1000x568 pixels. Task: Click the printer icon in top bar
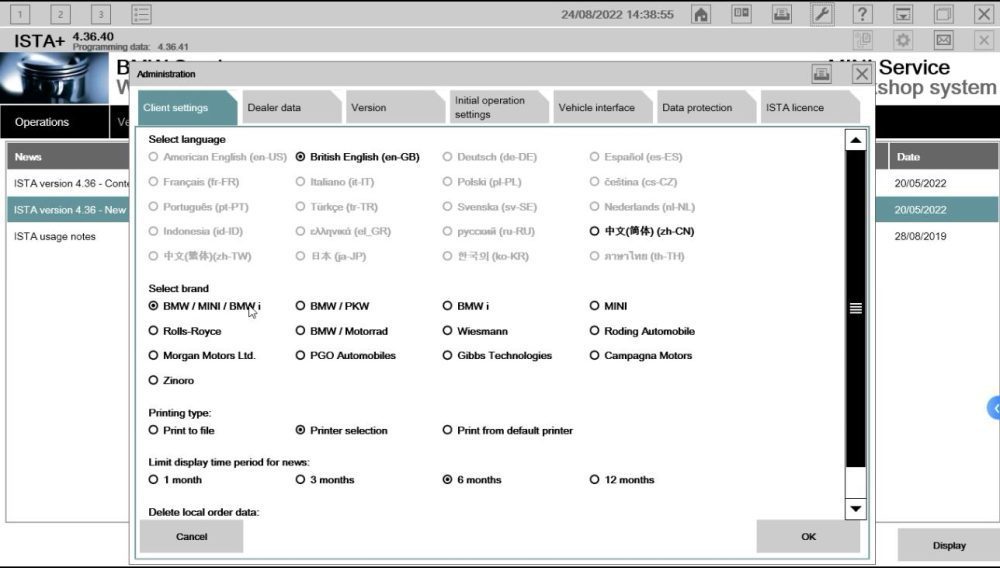[782, 14]
